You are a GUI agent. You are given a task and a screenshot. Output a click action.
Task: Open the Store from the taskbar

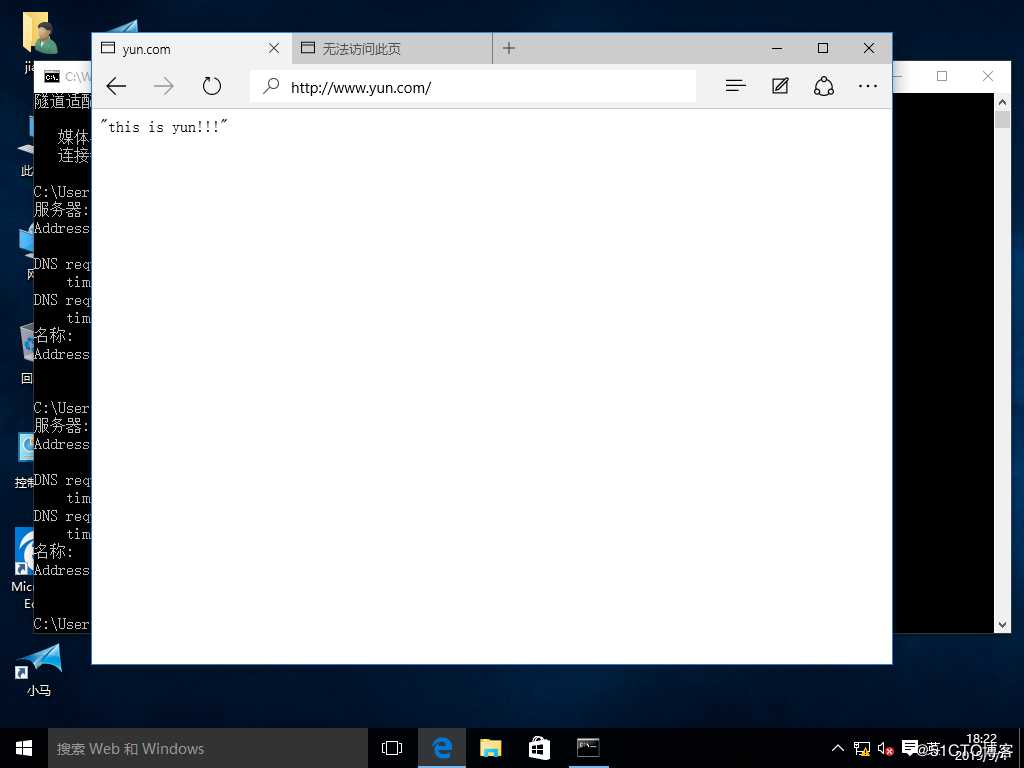539,748
